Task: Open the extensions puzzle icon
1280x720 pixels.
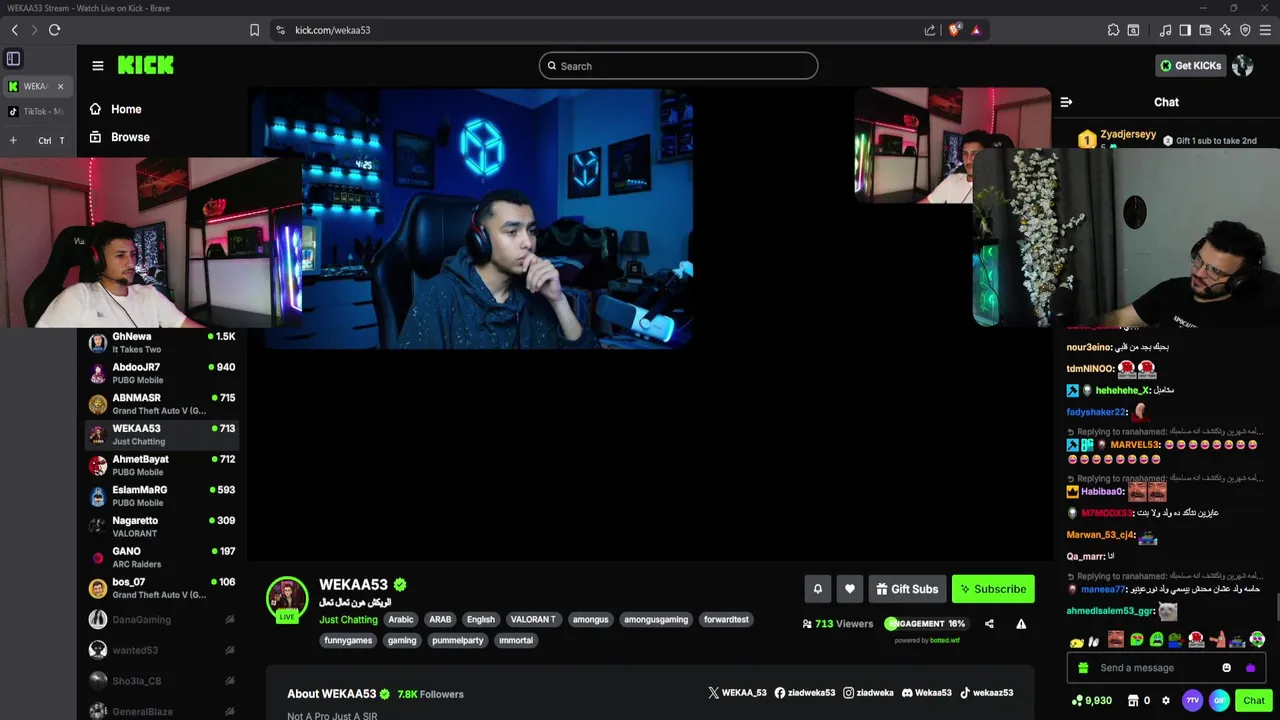Action: [1113, 30]
